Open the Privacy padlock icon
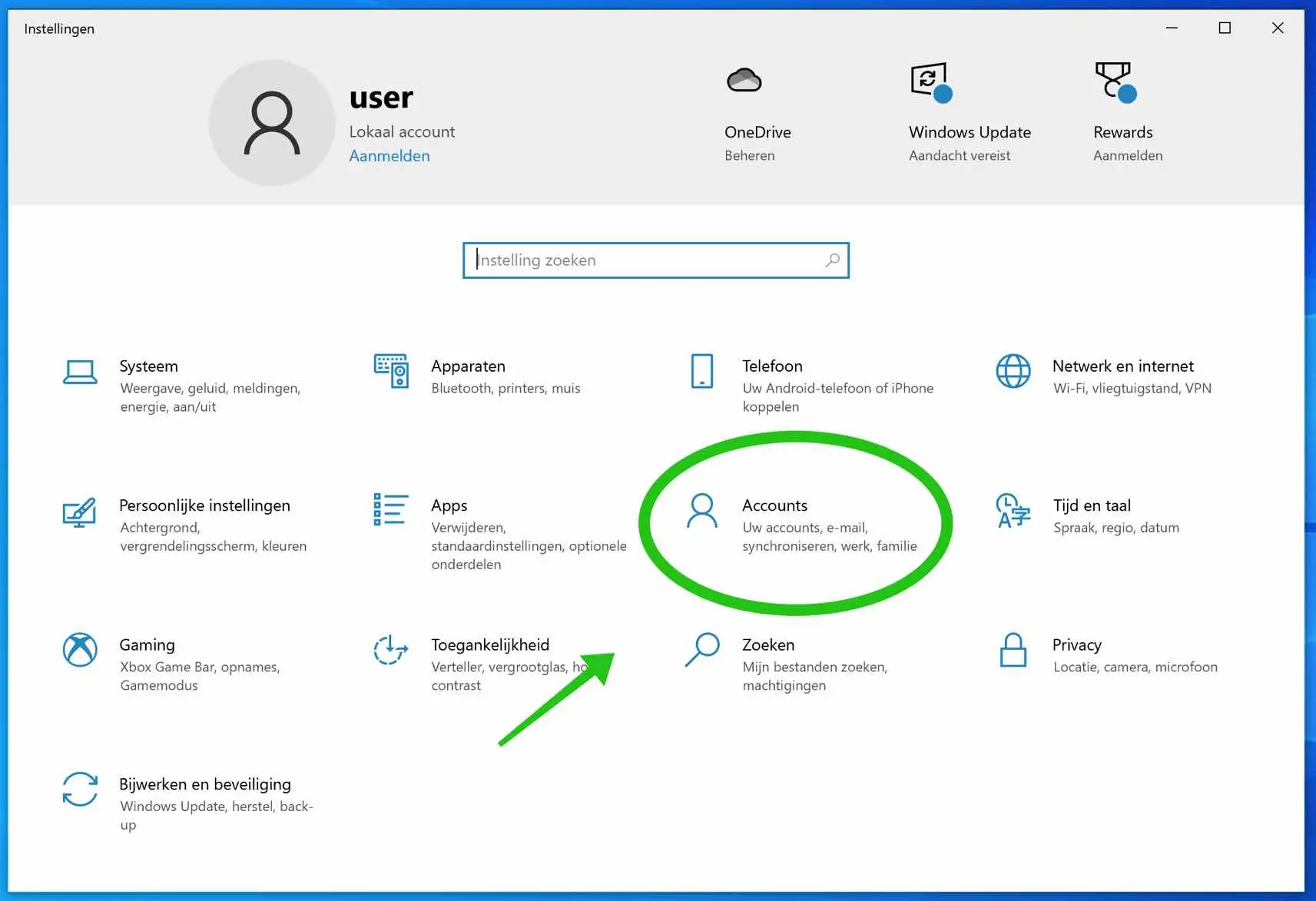This screenshot has height=901, width=1316. (1013, 650)
